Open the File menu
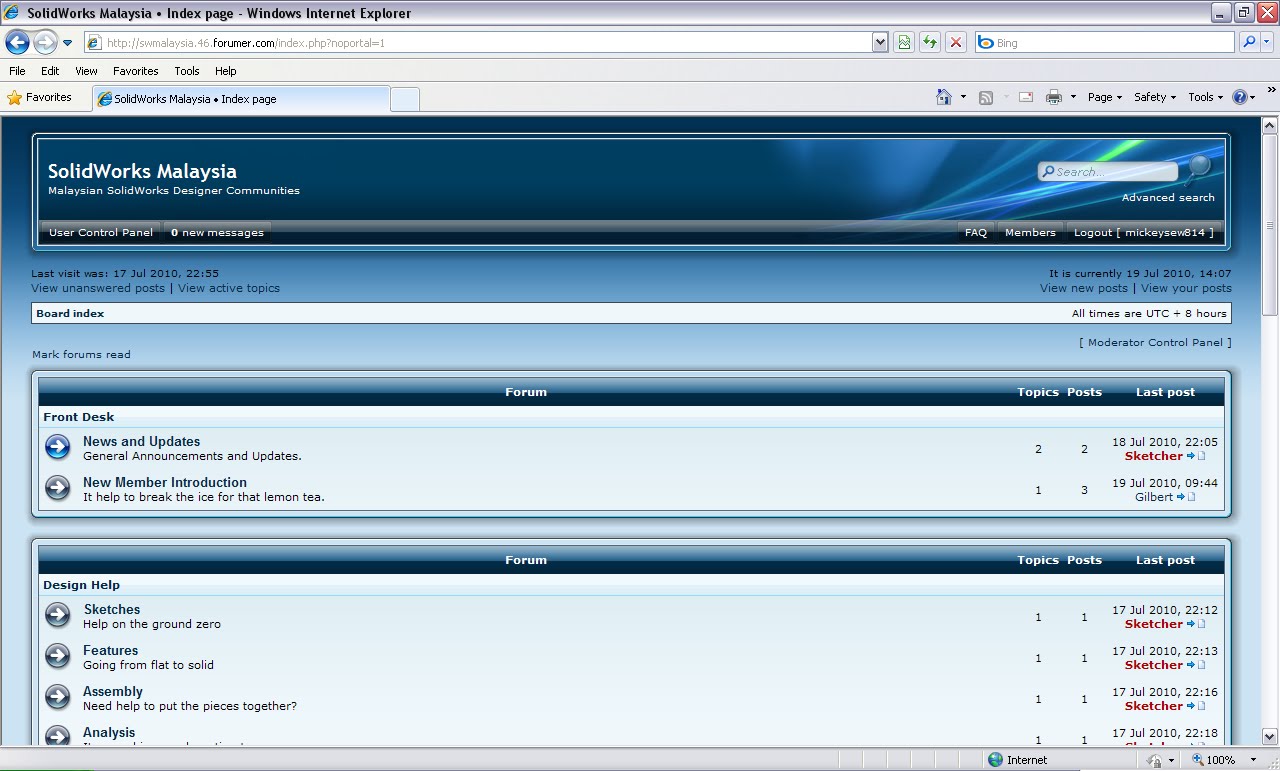Viewport: 1280px width, 771px height. [17, 71]
